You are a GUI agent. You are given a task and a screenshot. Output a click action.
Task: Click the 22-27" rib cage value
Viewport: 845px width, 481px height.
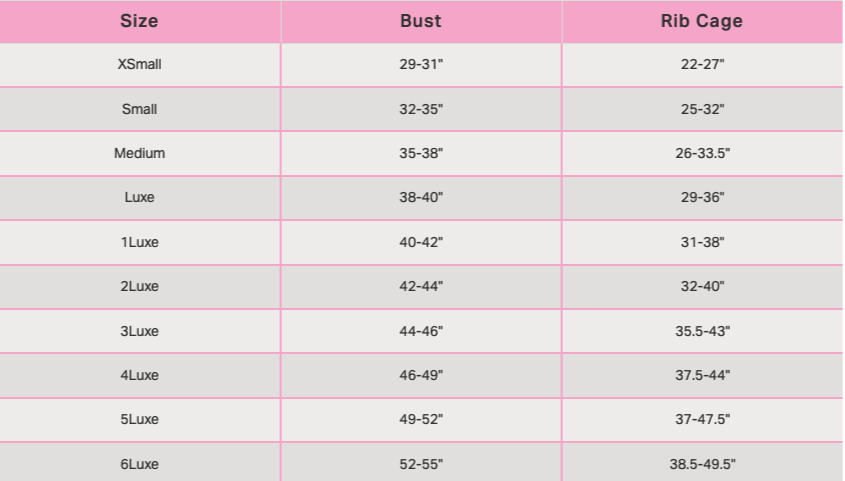(x=702, y=65)
